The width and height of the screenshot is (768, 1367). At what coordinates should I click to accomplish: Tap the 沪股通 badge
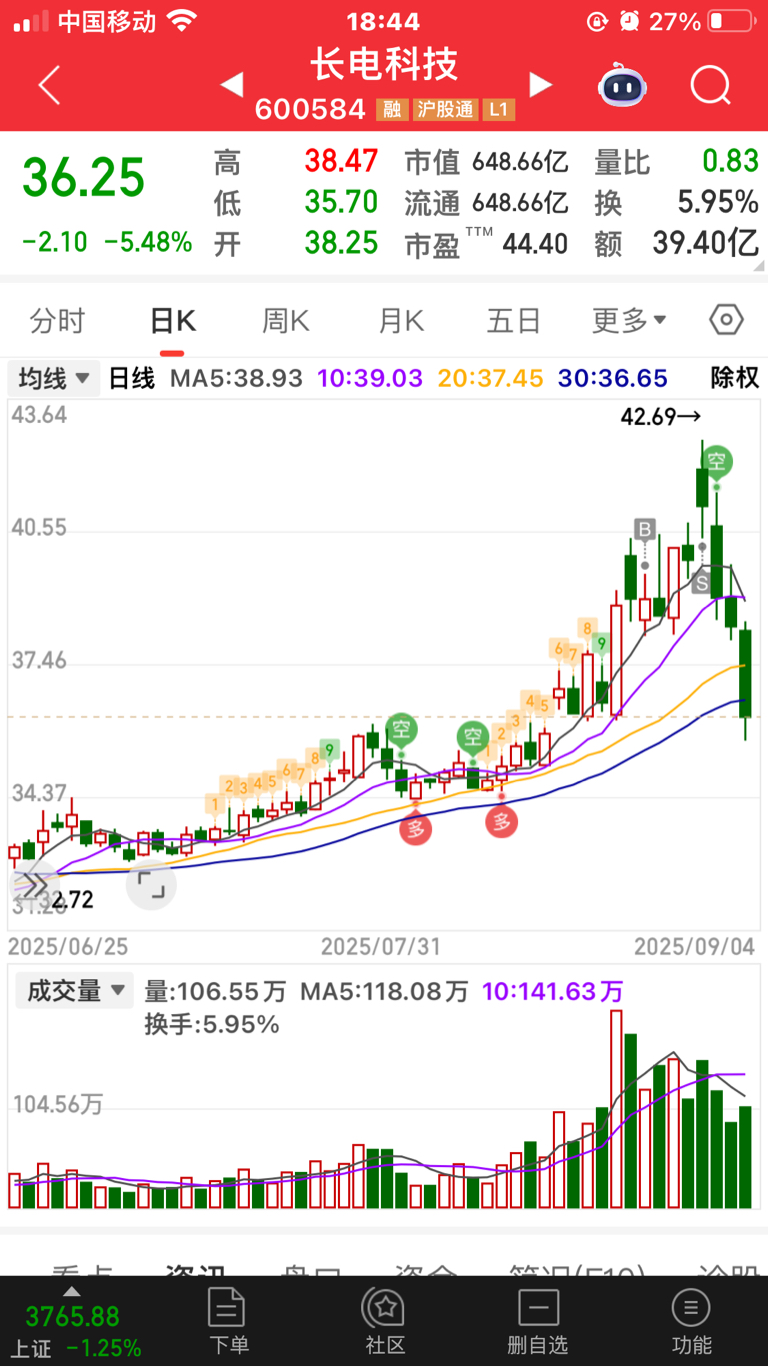(445, 110)
